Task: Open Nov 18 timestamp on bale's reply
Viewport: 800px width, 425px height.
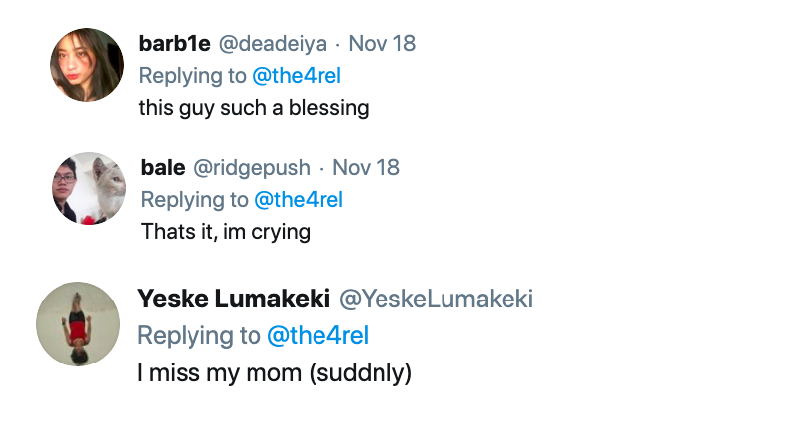Action: pyautogui.click(x=365, y=168)
